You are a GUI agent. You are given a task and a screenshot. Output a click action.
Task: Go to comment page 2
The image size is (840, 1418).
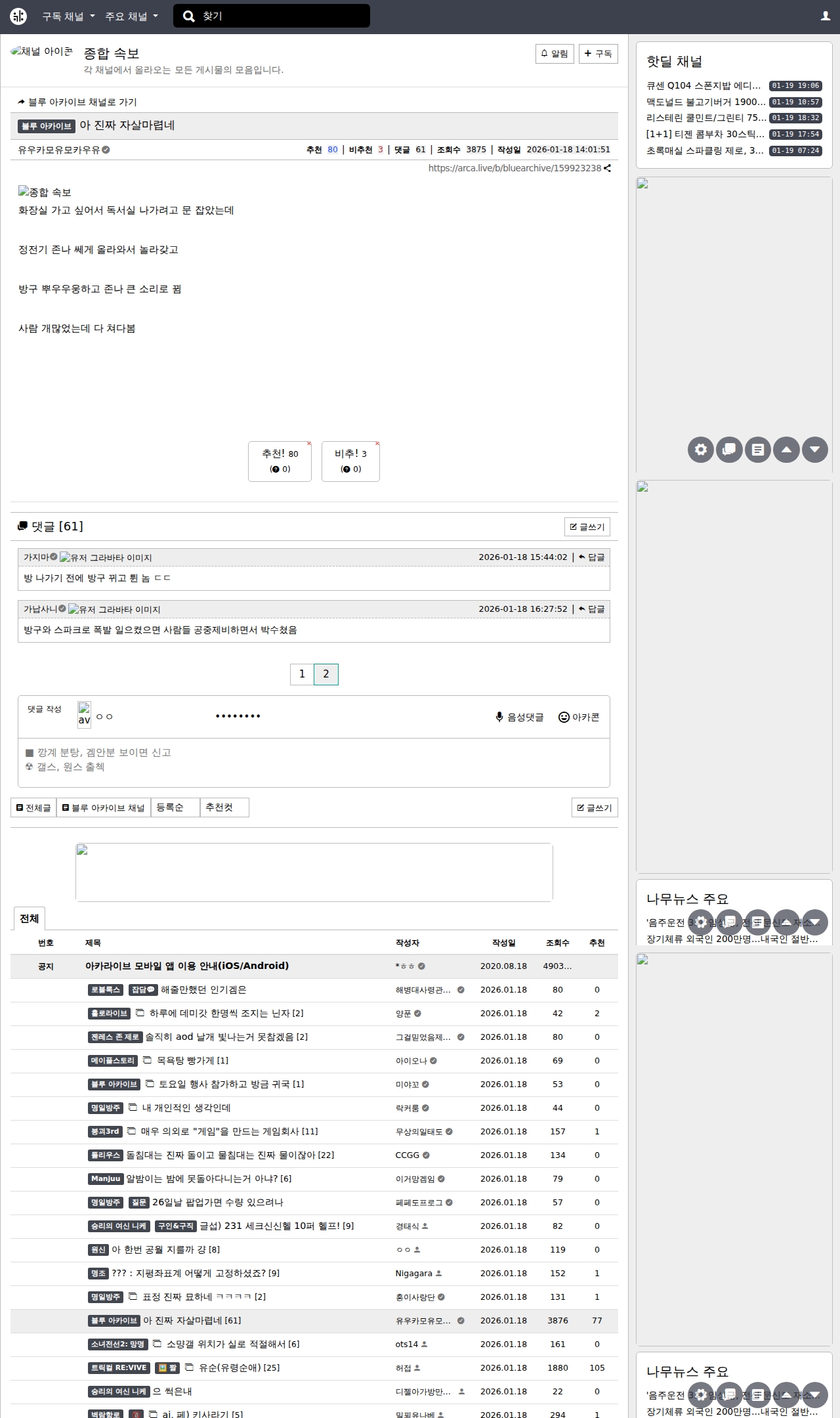coord(326,674)
